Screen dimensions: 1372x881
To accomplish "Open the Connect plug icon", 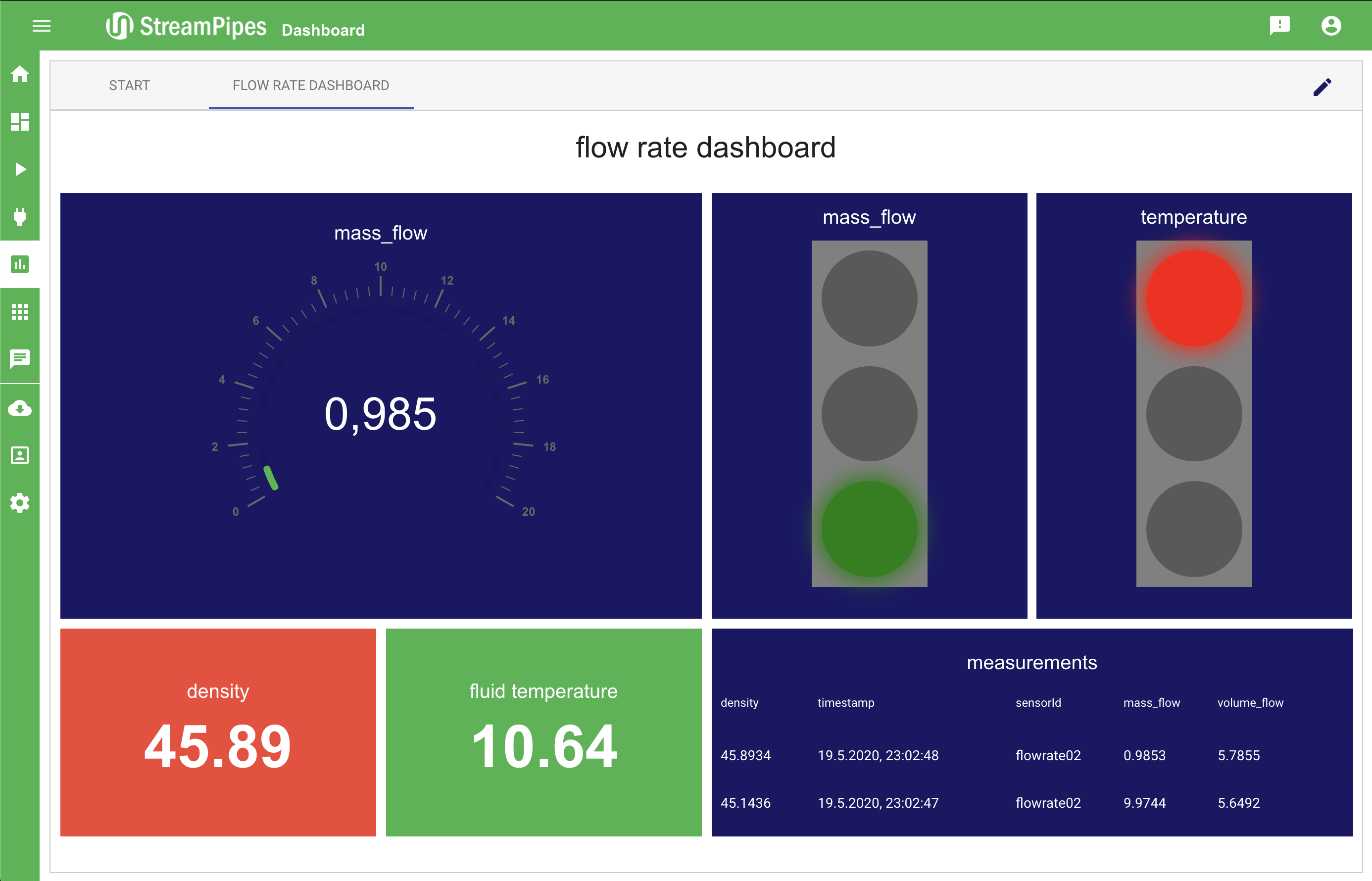I will [20, 217].
